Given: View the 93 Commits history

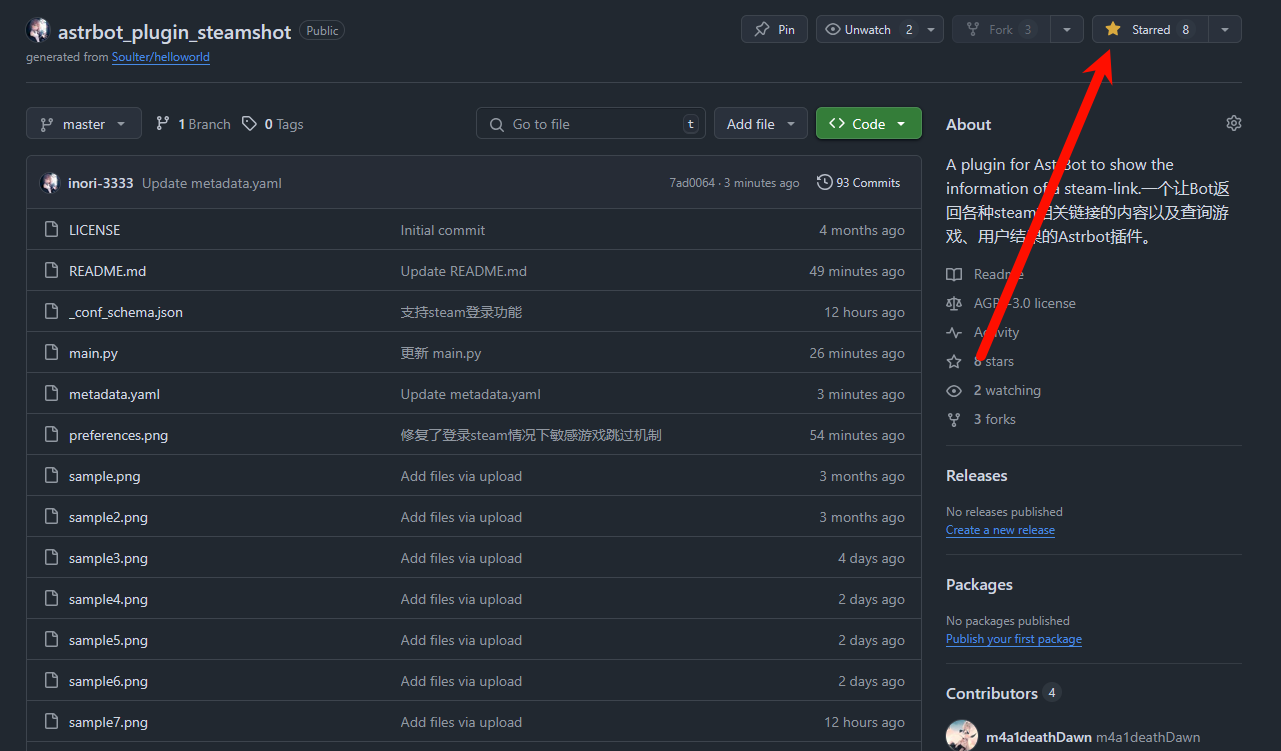Looking at the screenshot, I should click(859, 183).
